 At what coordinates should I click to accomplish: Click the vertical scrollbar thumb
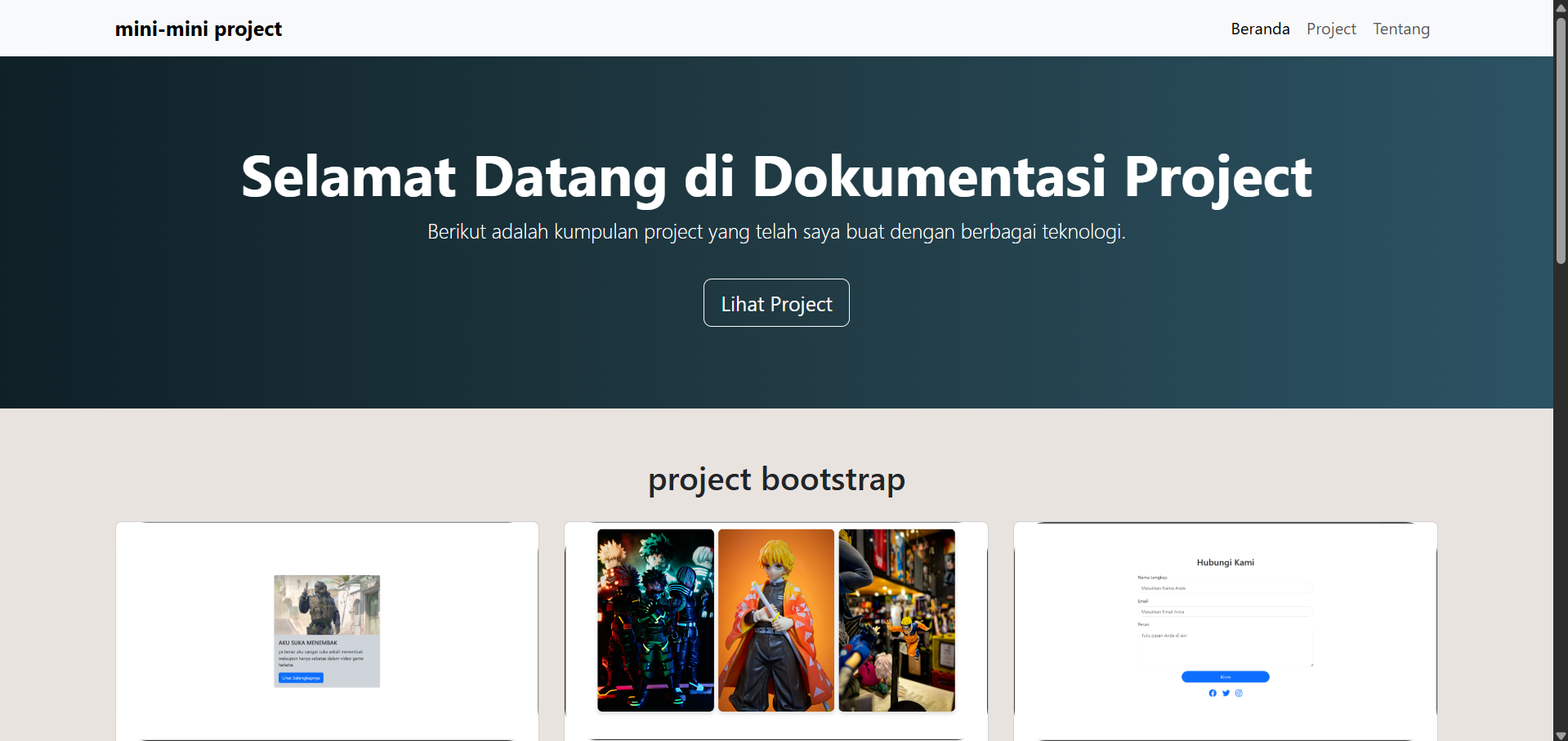tap(1561, 140)
